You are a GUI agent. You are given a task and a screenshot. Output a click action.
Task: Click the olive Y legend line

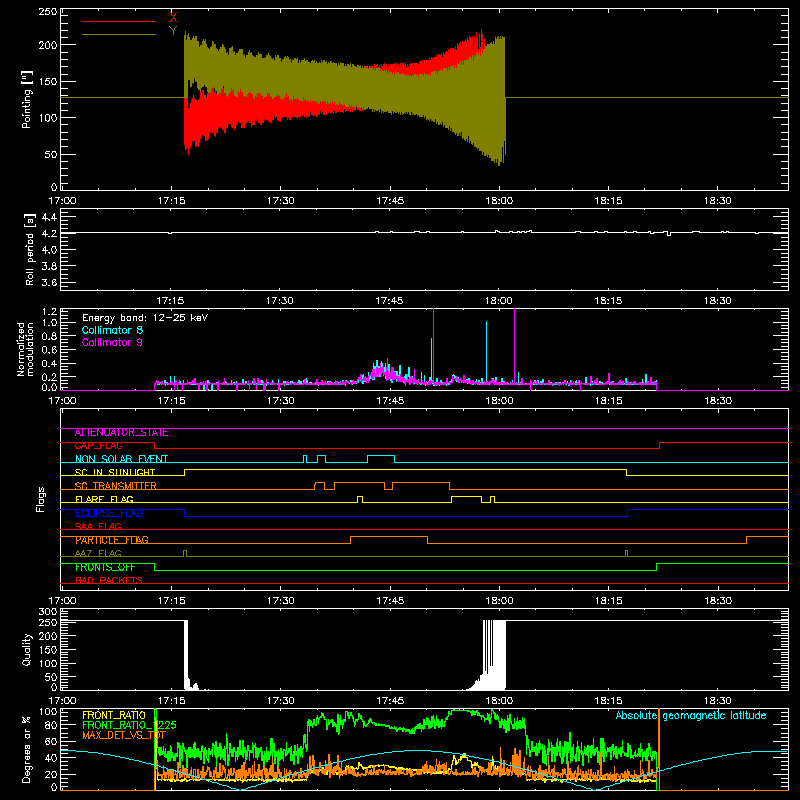point(118,34)
